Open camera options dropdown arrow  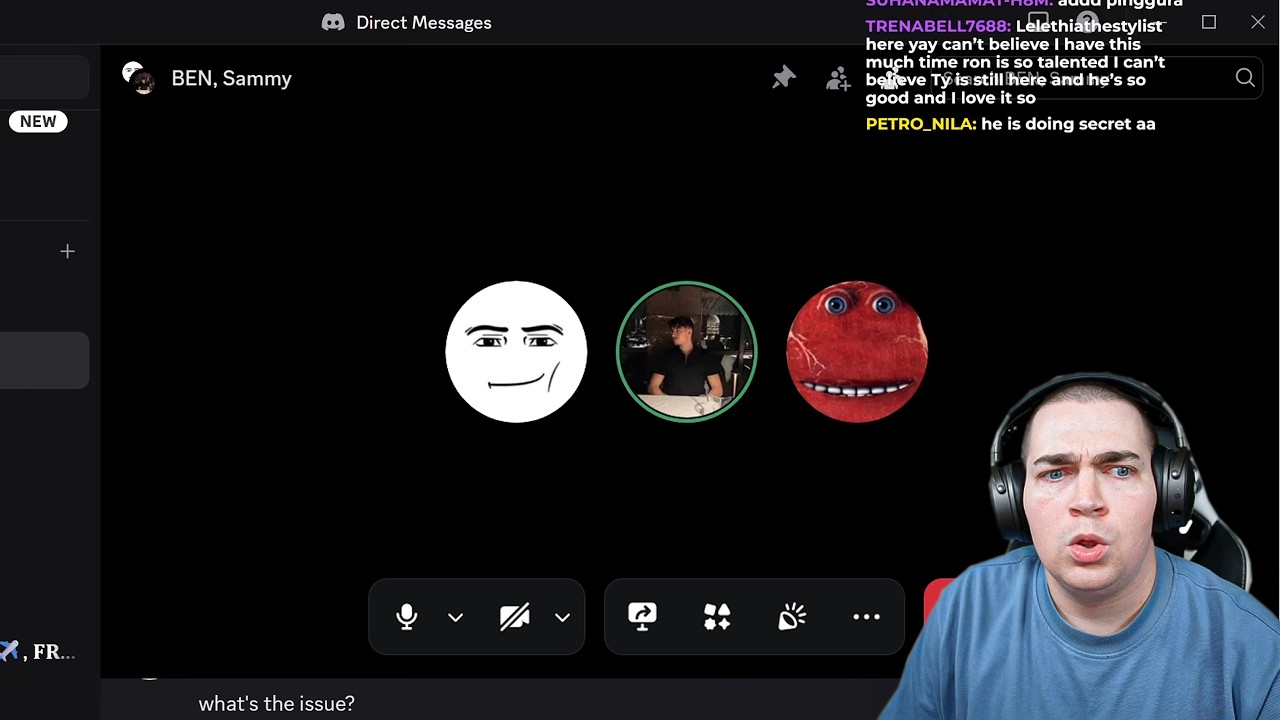click(x=562, y=618)
